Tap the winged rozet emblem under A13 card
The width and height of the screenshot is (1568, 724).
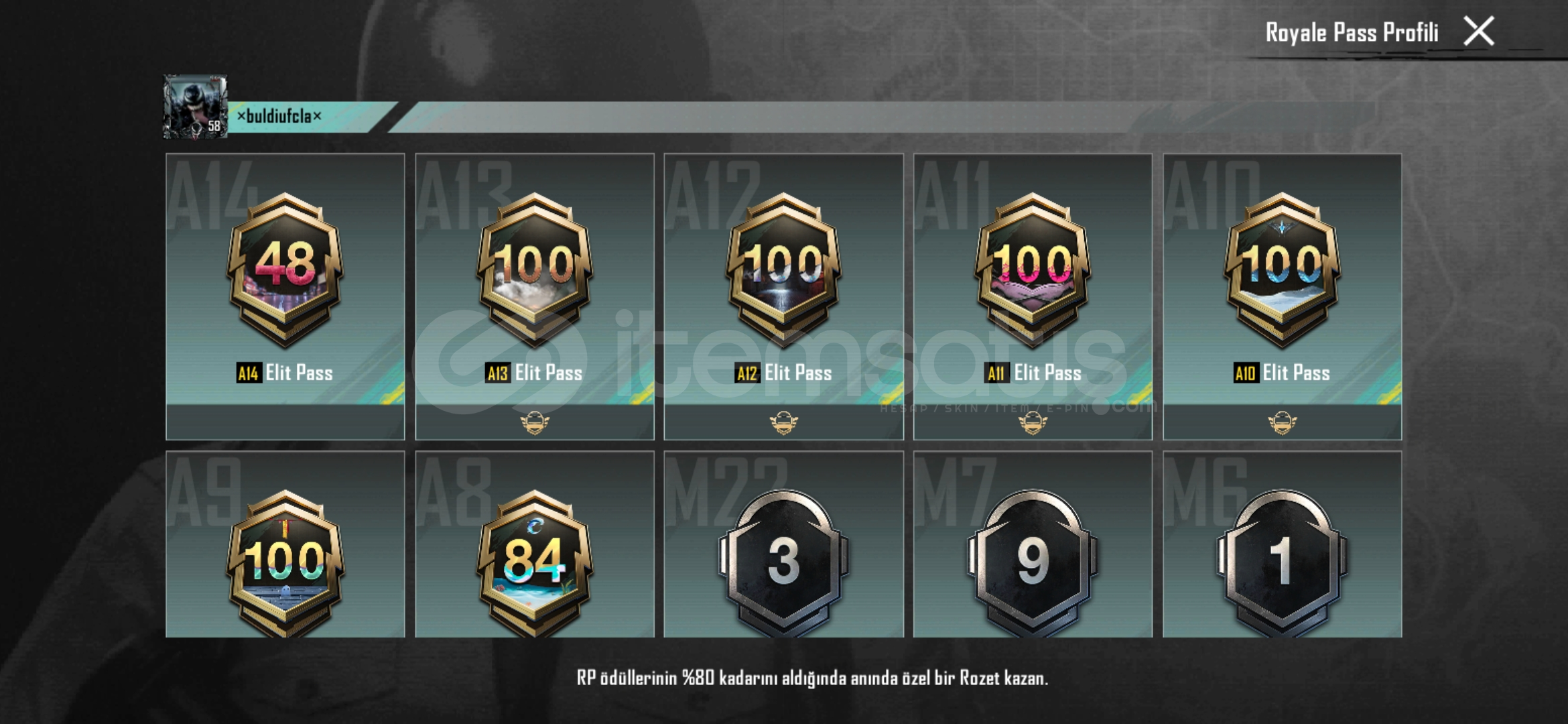(x=535, y=423)
